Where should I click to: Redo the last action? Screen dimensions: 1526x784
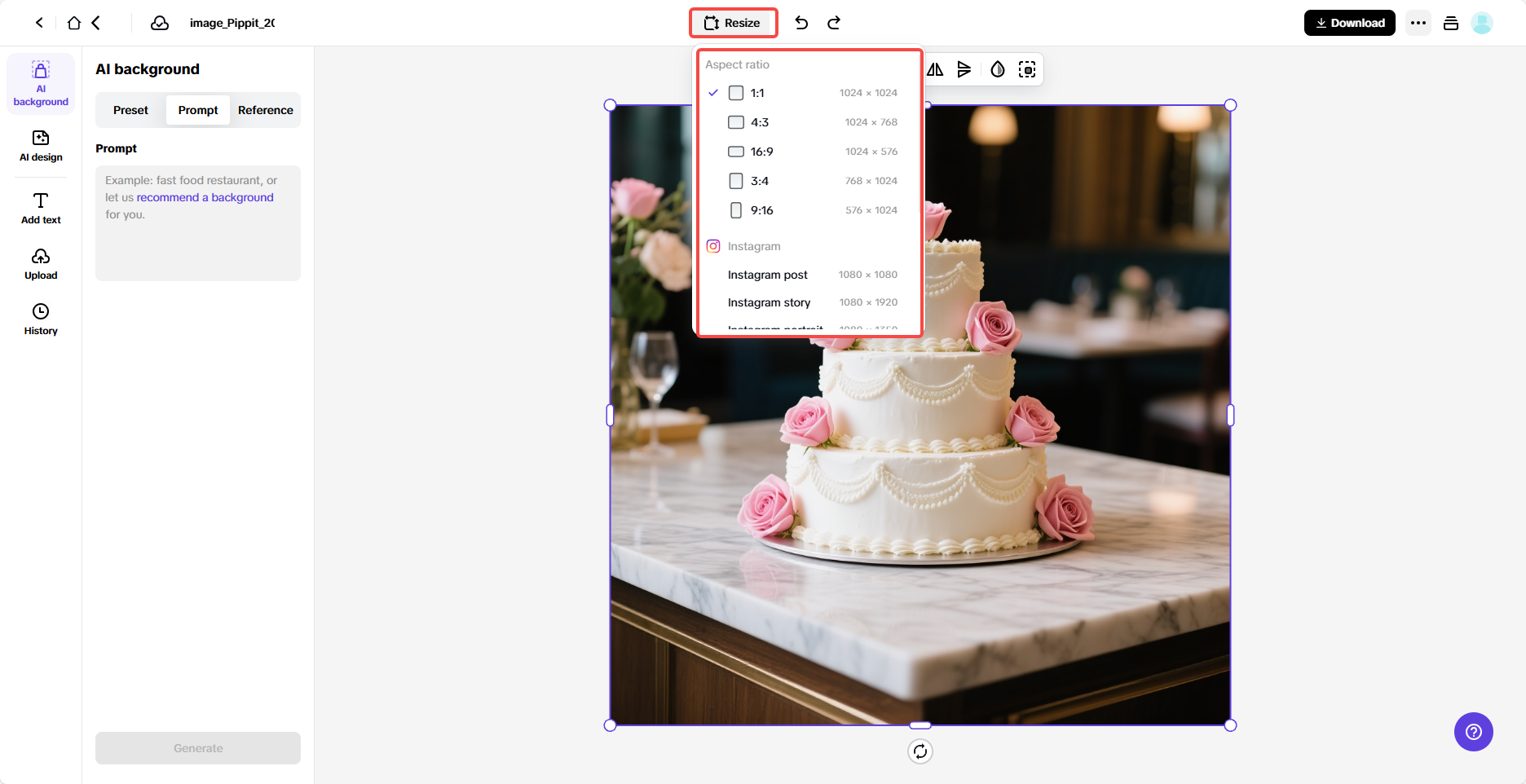tap(834, 23)
